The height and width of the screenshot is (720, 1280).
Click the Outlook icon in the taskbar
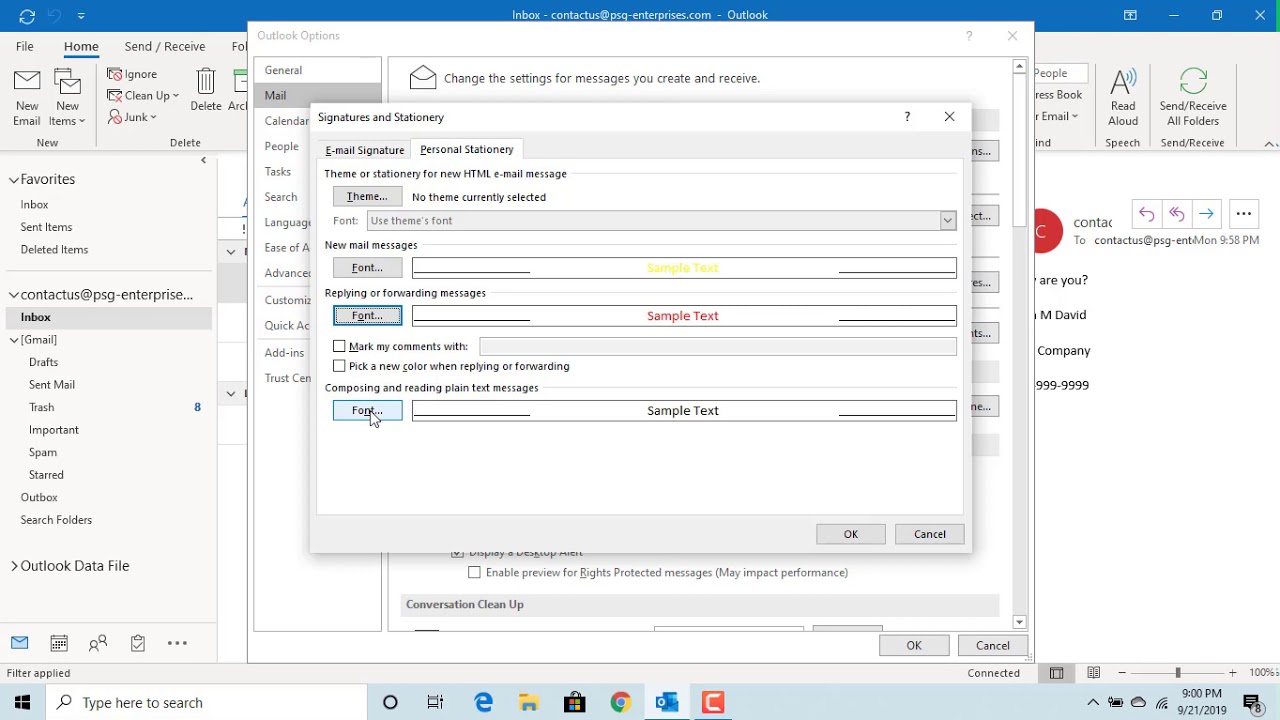(x=667, y=702)
